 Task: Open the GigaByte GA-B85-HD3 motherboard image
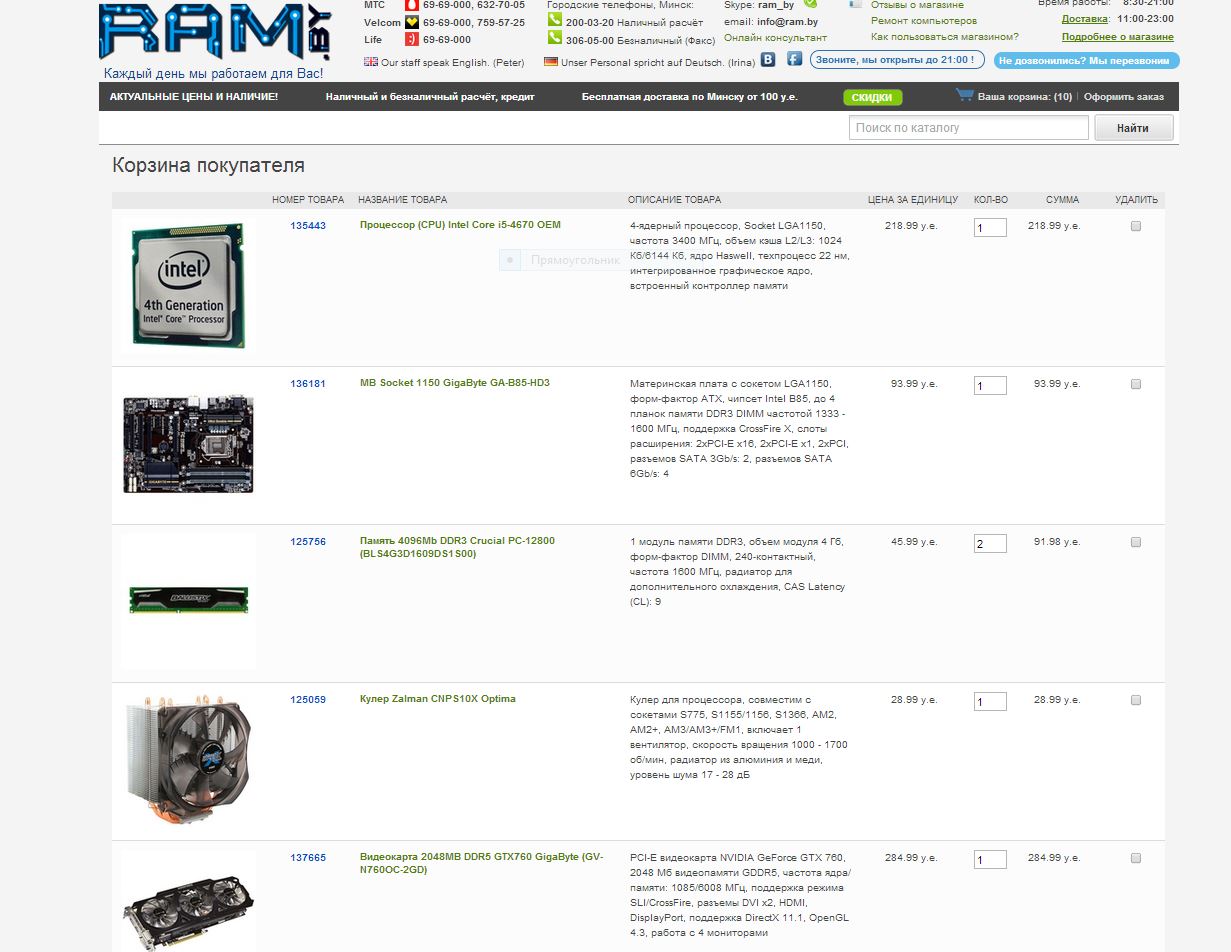tap(188, 444)
